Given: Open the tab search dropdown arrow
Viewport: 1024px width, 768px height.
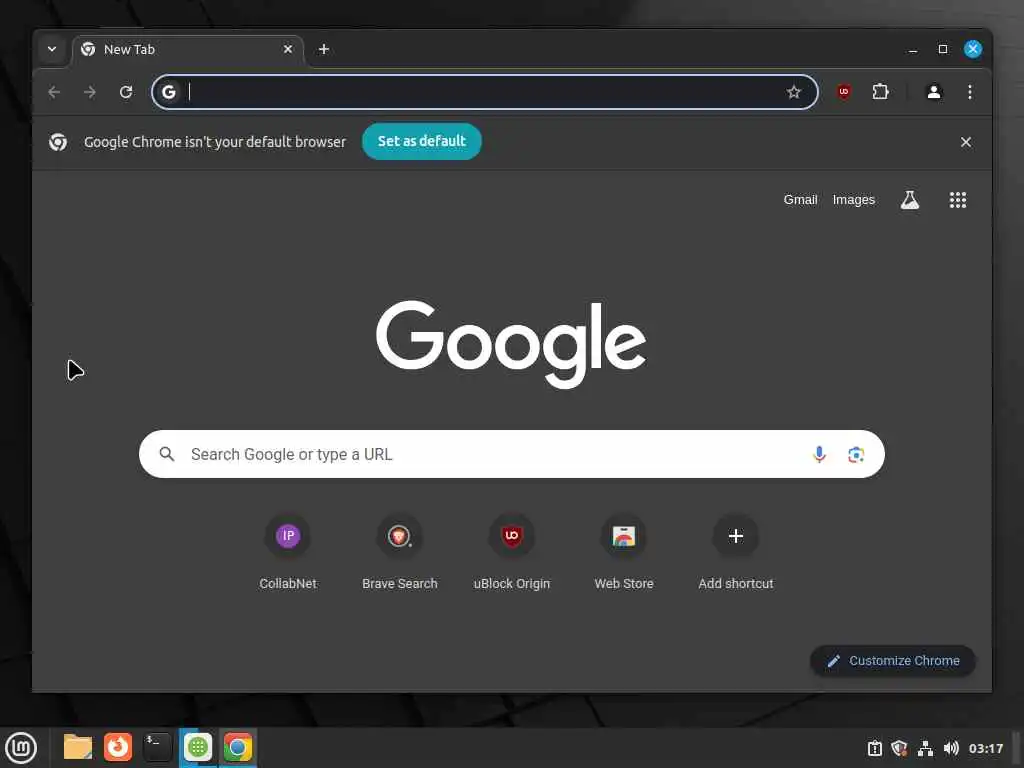Looking at the screenshot, I should 52,49.
